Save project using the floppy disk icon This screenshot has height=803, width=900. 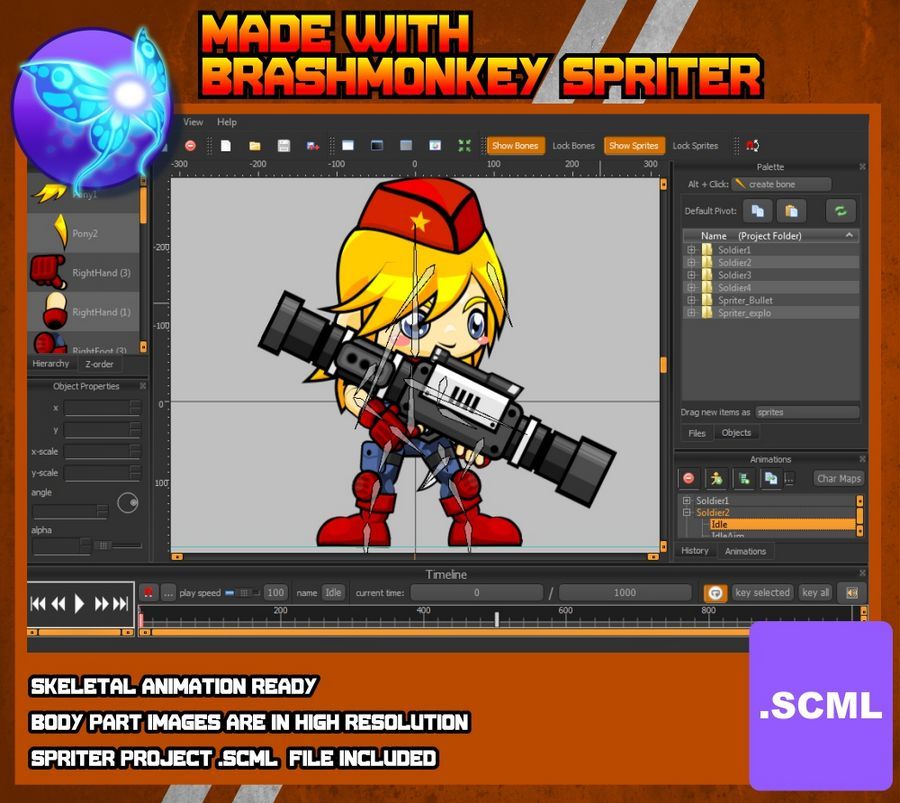[284, 146]
